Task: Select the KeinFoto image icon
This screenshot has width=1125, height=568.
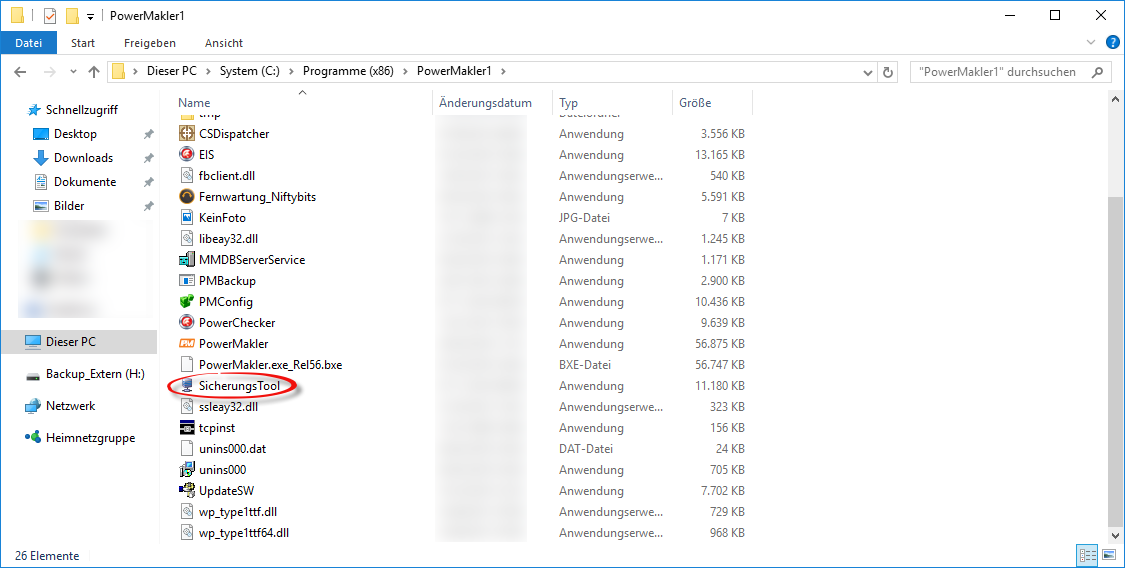Action: tap(187, 217)
